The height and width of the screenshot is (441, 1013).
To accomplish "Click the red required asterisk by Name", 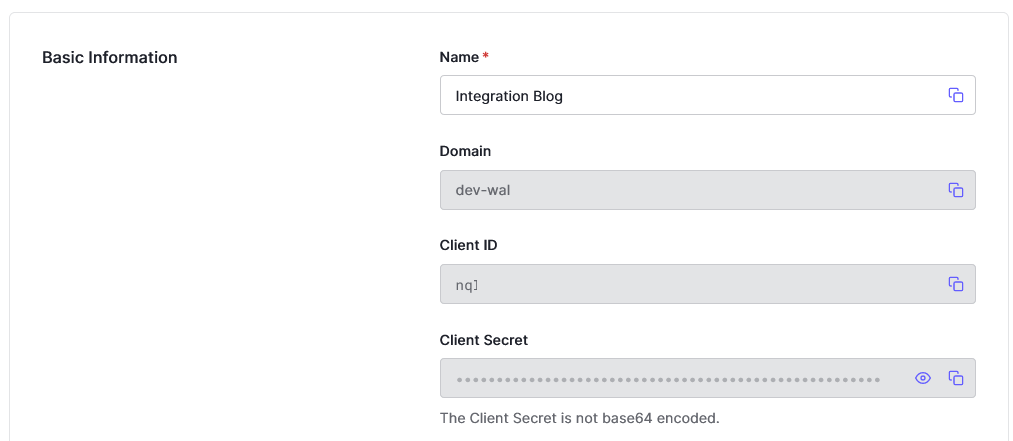I will click(x=486, y=57).
